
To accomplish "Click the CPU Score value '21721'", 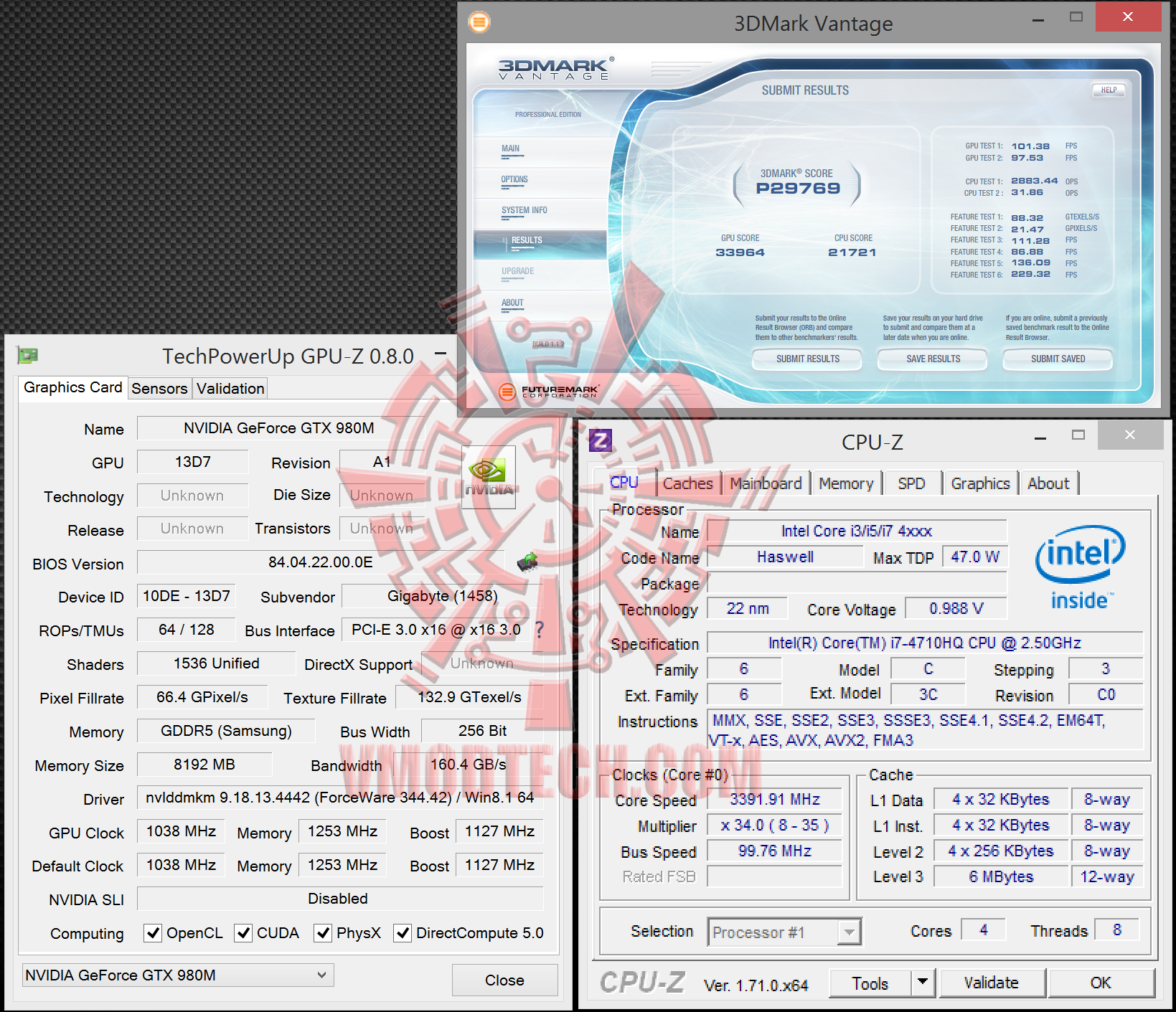I will pos(852,252).
